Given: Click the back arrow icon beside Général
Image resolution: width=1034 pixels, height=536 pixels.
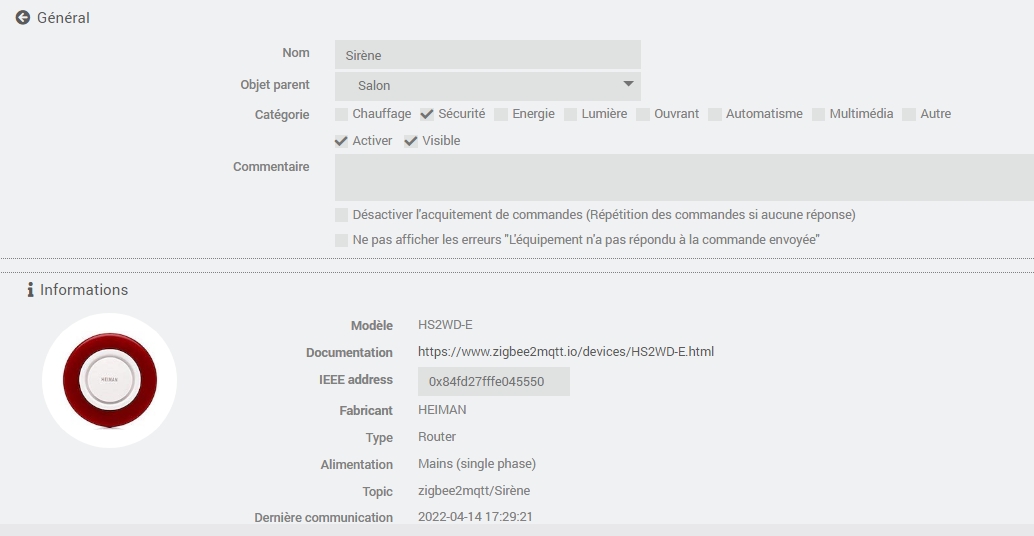Looking at the screenshot, I should tap(22, 18).
